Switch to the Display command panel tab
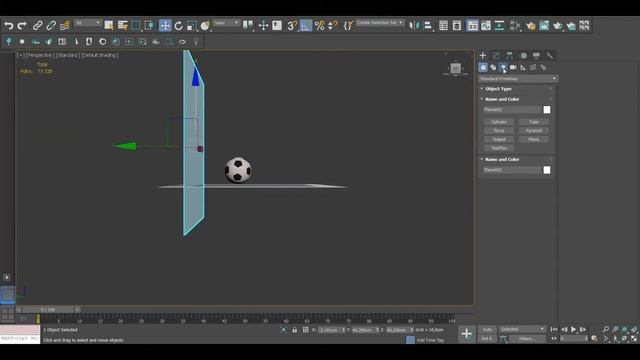This screenshot has width=640, height=360. pos(536,56)
